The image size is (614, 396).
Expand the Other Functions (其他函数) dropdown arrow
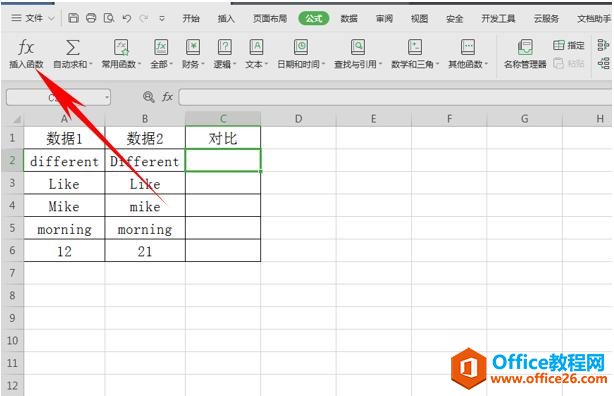(486, 64)
